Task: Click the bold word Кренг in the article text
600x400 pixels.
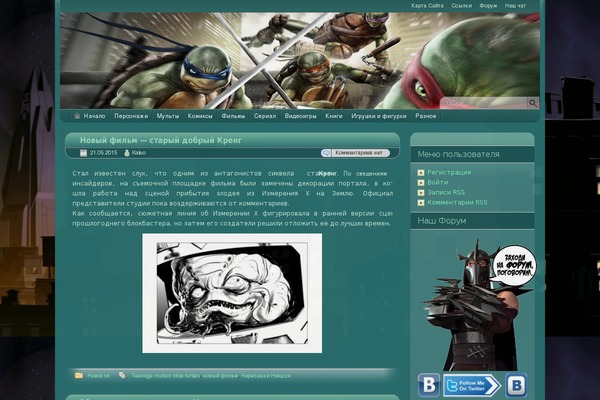Action: tap(328, 173)
